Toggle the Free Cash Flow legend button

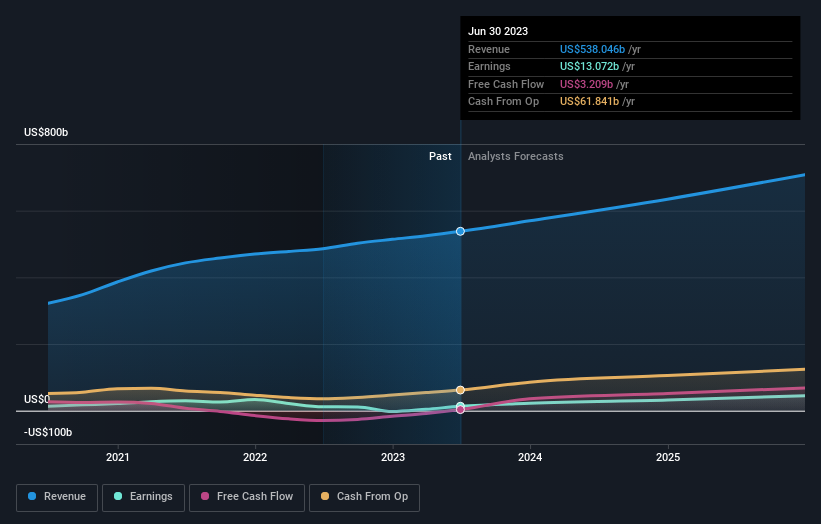tap(247, 497)
